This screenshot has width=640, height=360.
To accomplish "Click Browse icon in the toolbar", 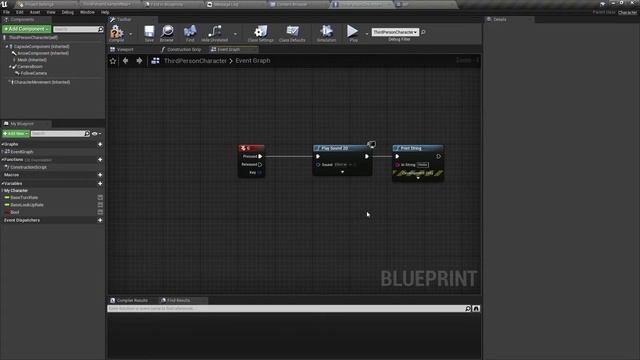I will (x=167, y=33).
